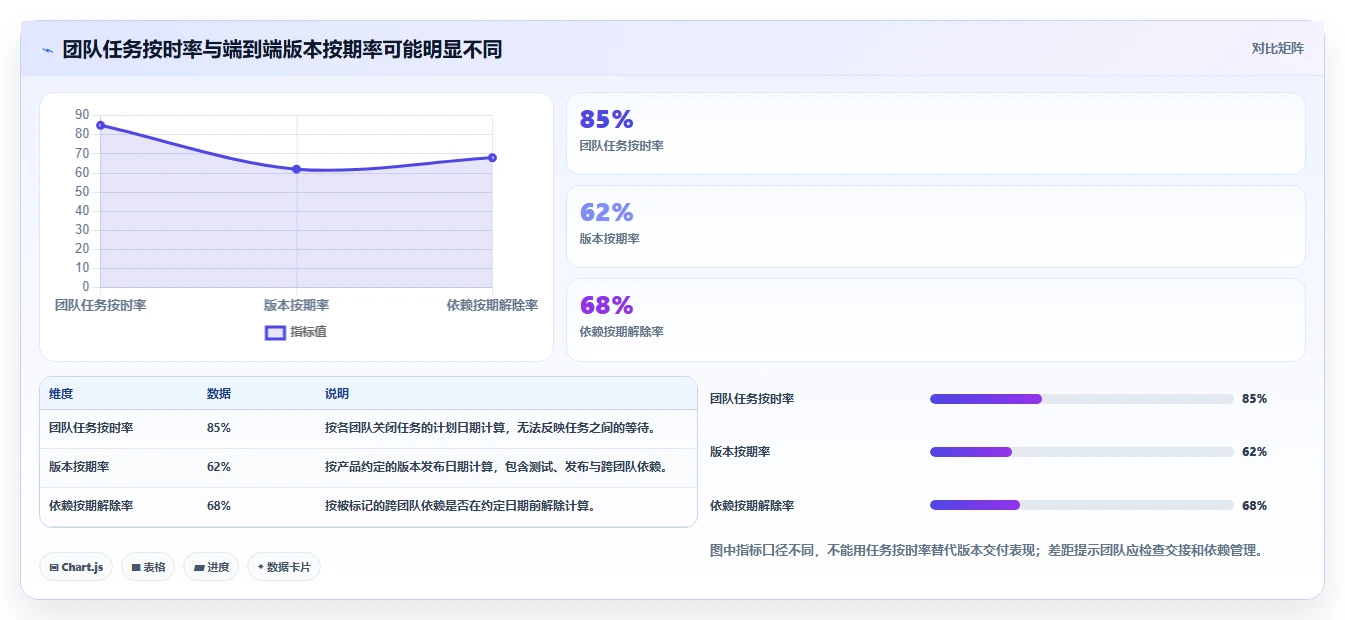1345x620 pixels.
Task: Toggle the 指标值 legend label
Action: coord(308,333)
